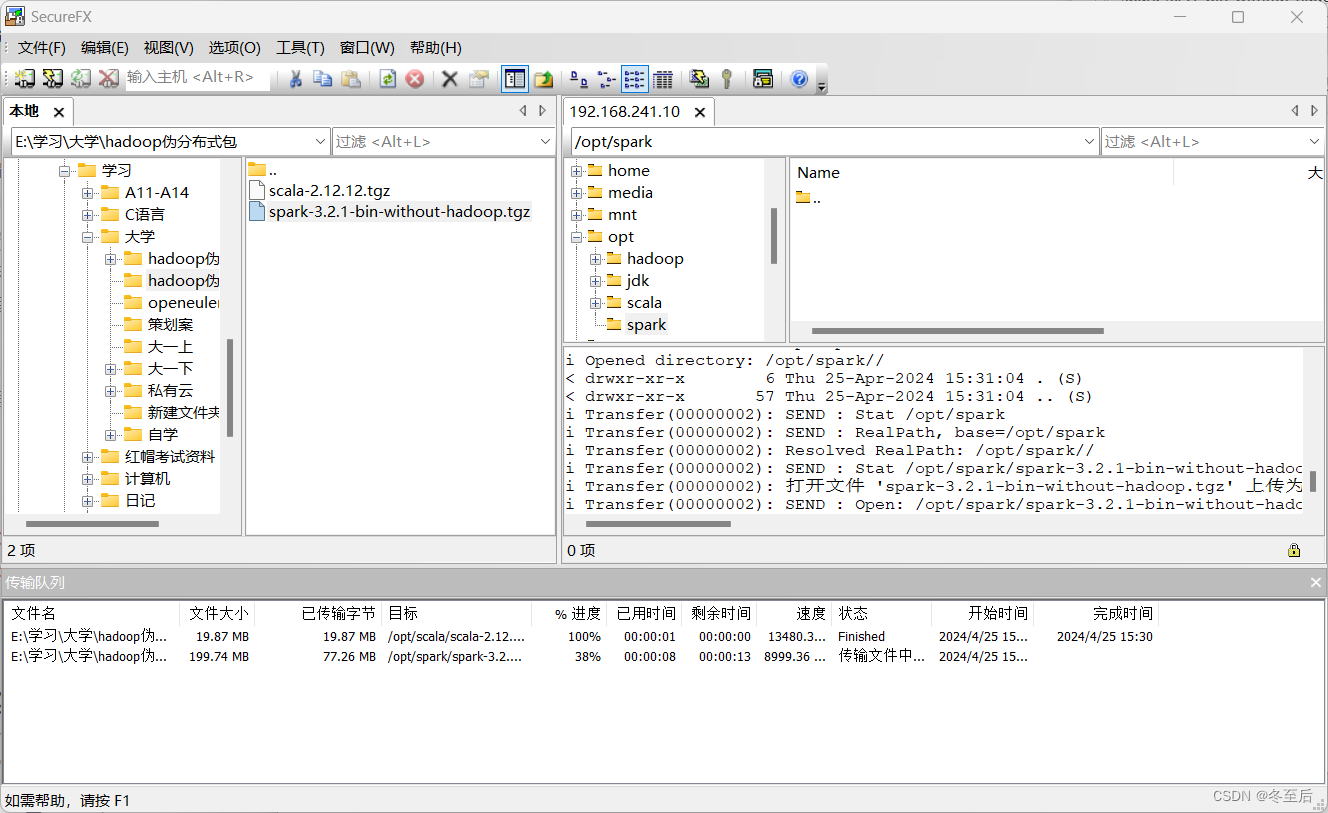Click the Synchronize files lightning icon
Image resolution: width=1328 pixels, height=813 pixels.
coord(697,78)
